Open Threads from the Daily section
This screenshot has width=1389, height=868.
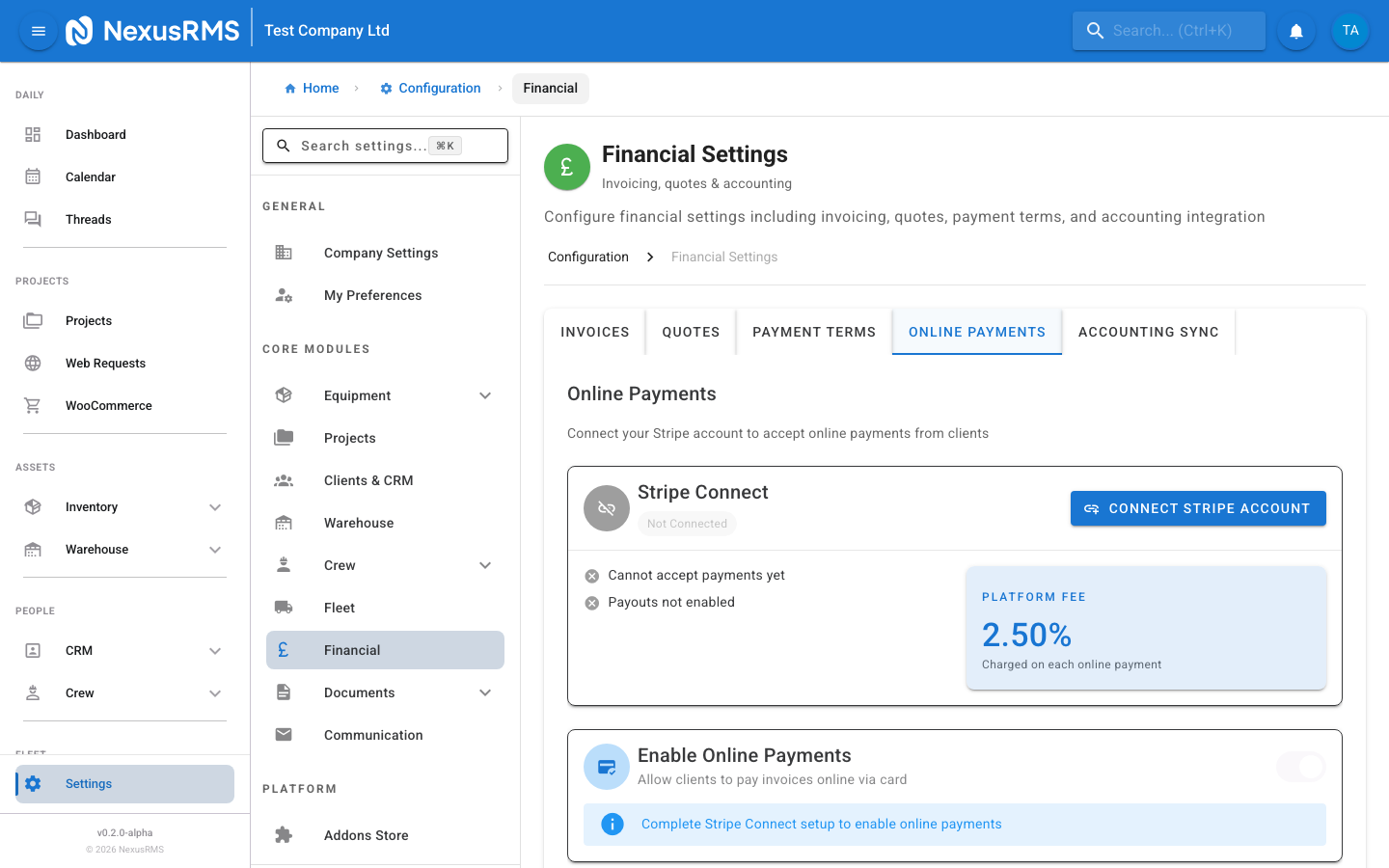(x=88, y=219)
